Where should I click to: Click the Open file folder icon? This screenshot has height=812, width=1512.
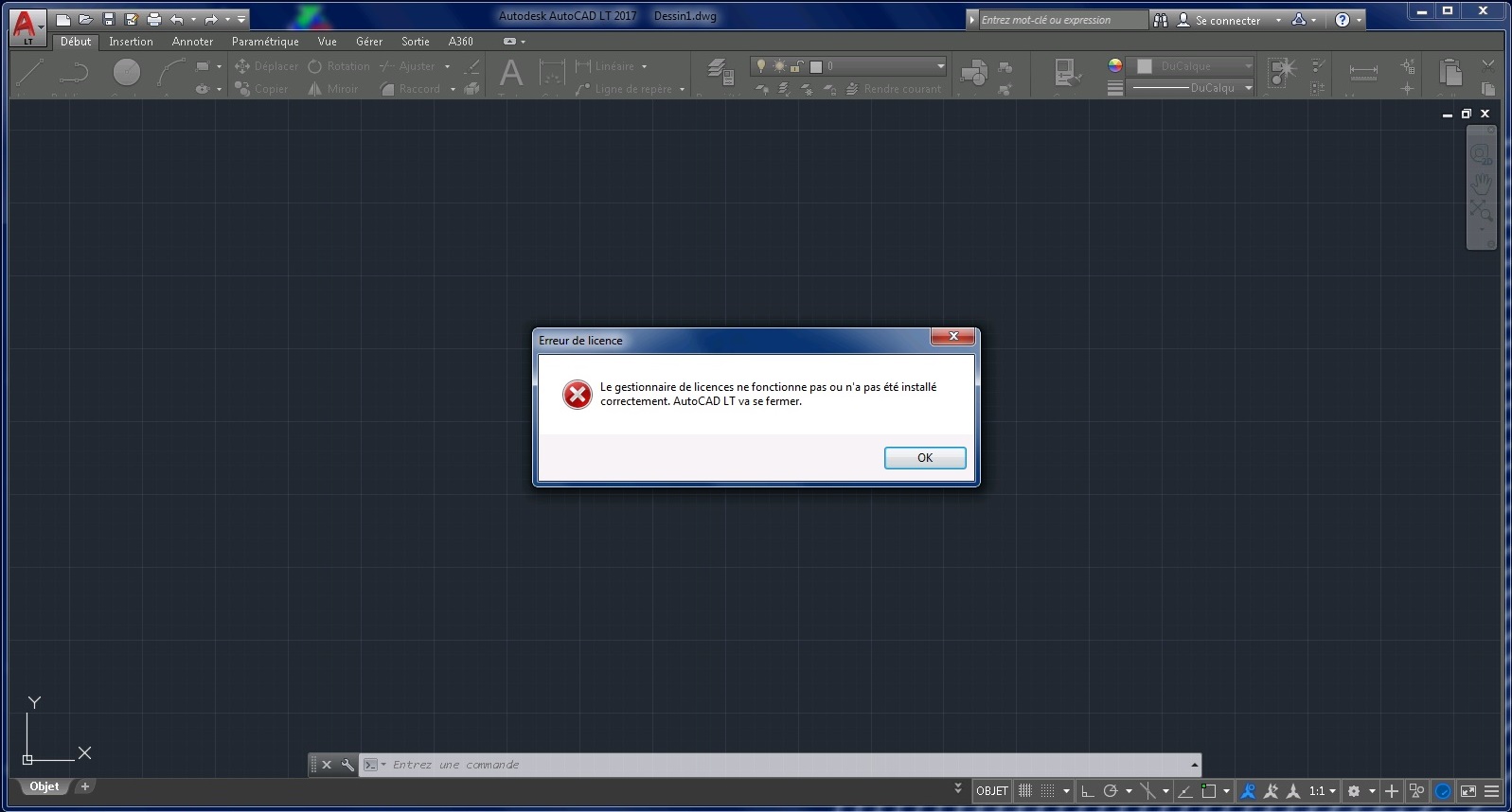85,19
